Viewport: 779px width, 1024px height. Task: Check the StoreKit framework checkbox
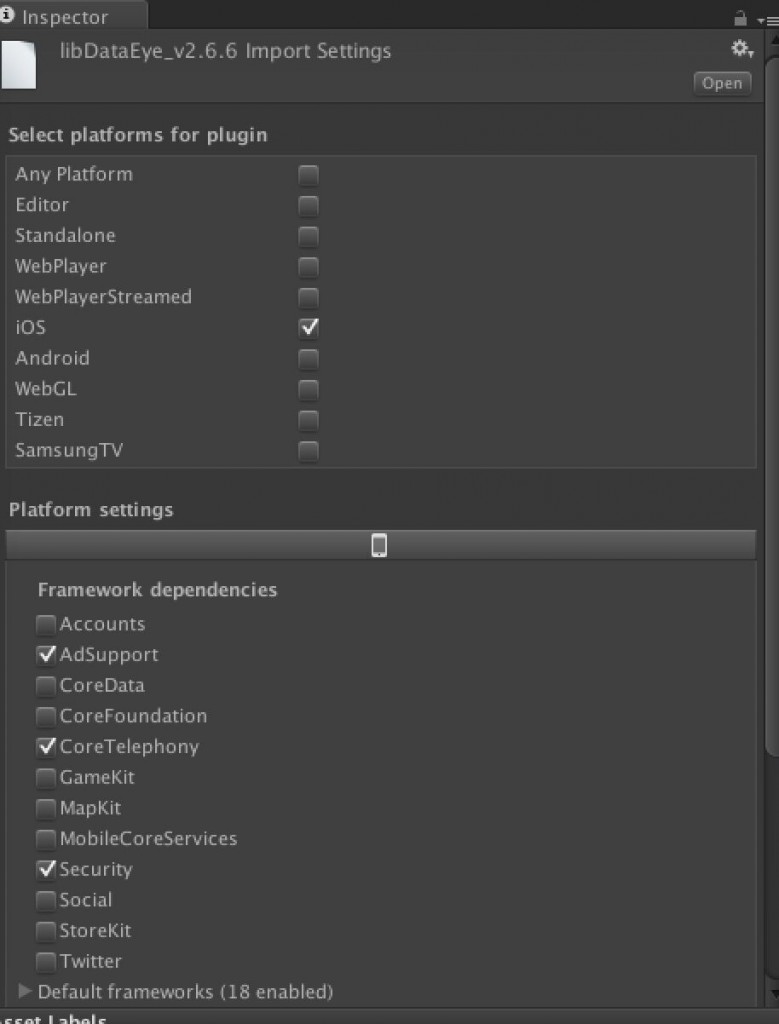click(46, 931)
